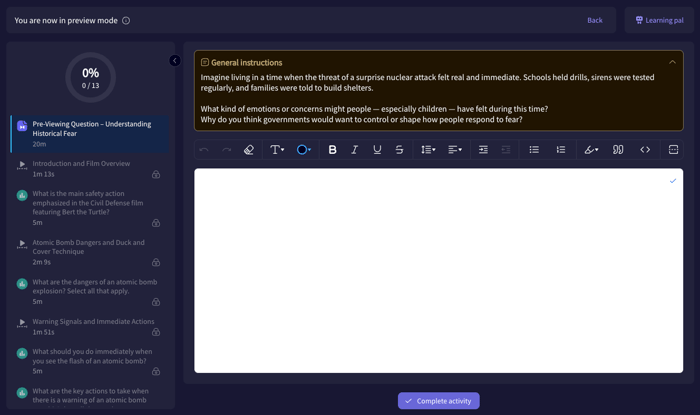Click the undo icon in editor toolbar
This screenshot has width=700, height=415.
(x=204, y=150)
